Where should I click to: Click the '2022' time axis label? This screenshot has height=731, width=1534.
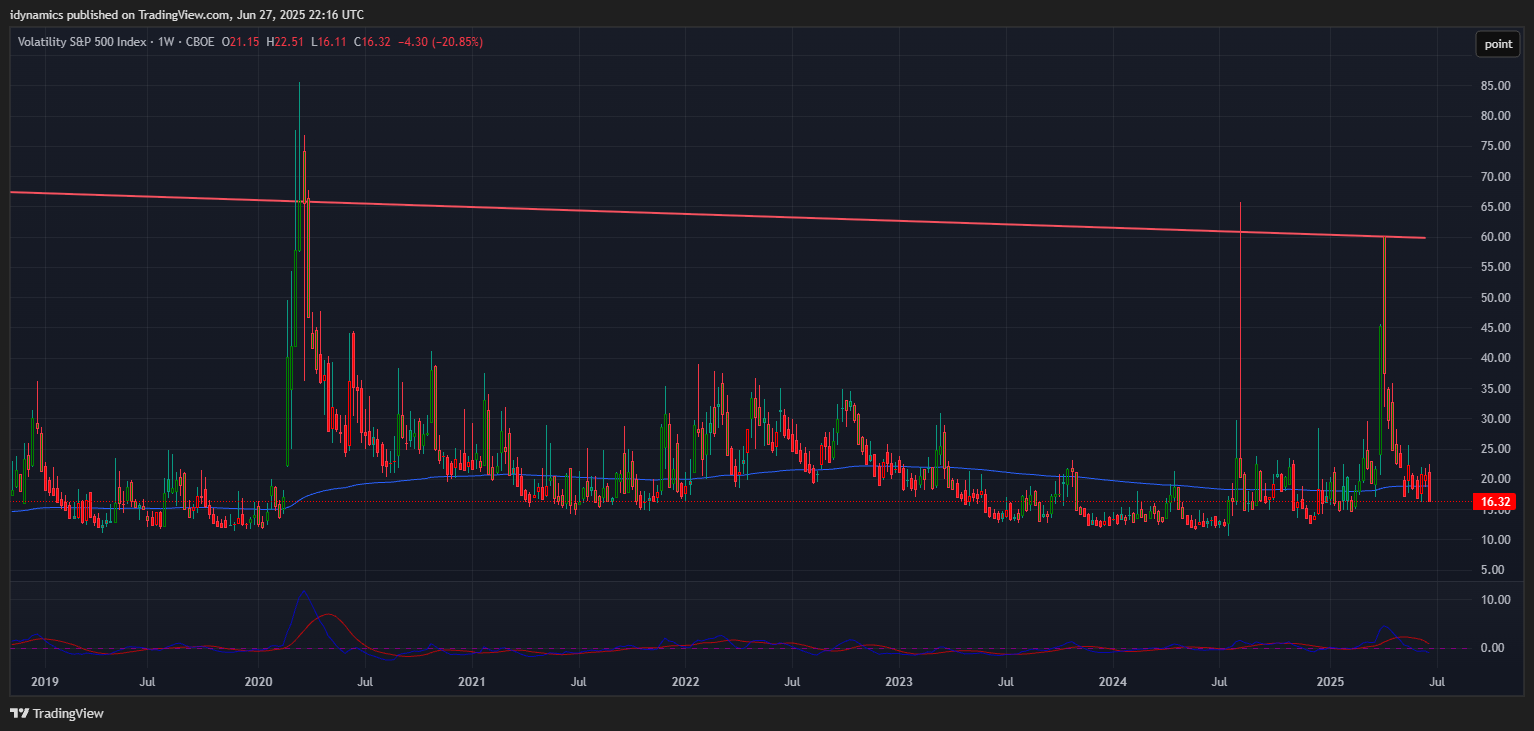[685, 682]
